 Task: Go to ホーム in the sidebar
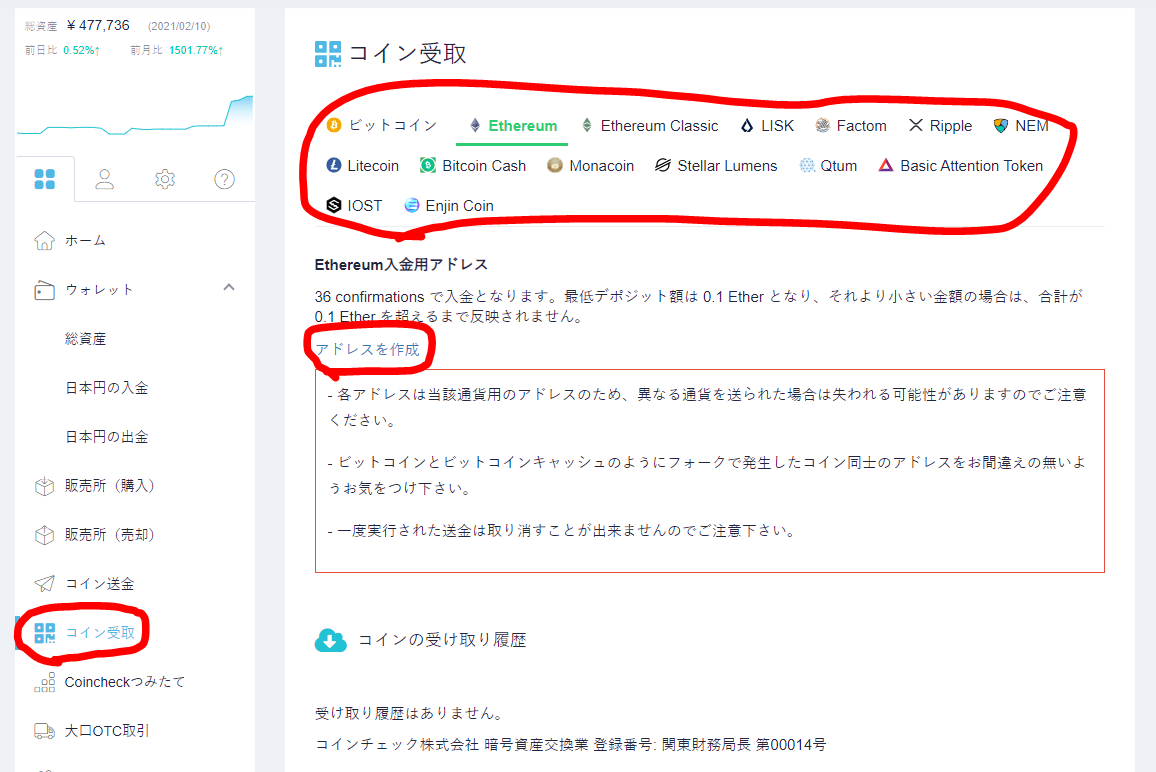tap(86, 240)
